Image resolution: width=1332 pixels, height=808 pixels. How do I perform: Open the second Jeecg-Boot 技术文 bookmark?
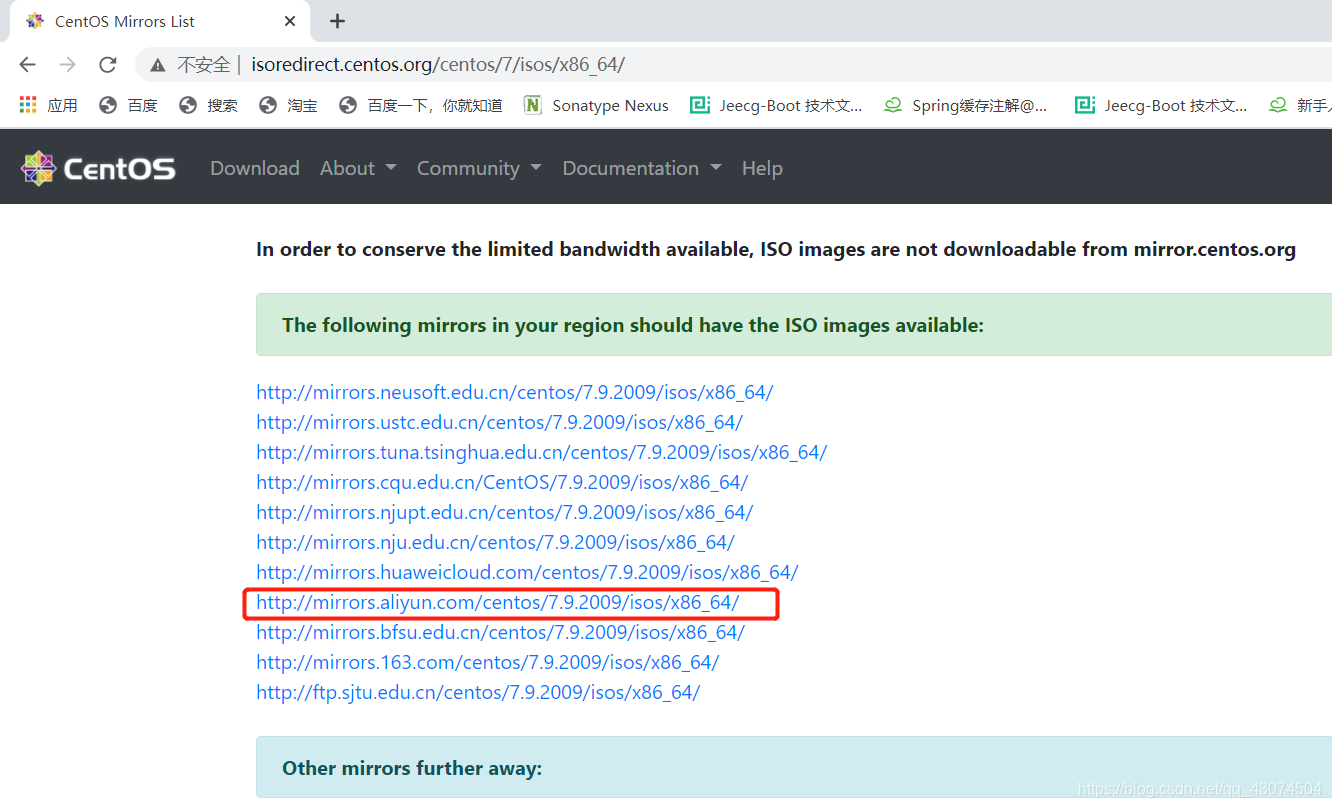1161,105
